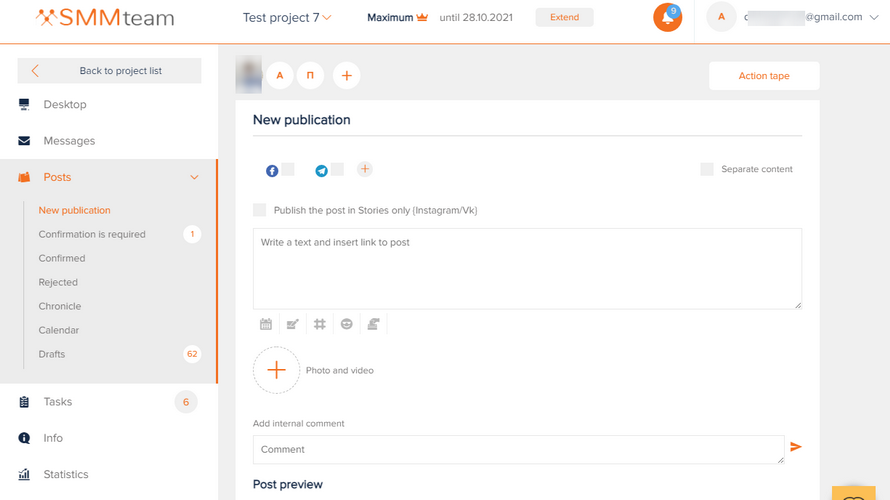Viewport: 890px width, 500px height.
Task: Click the pencil edit icon under the textarea
Action: 293,324
